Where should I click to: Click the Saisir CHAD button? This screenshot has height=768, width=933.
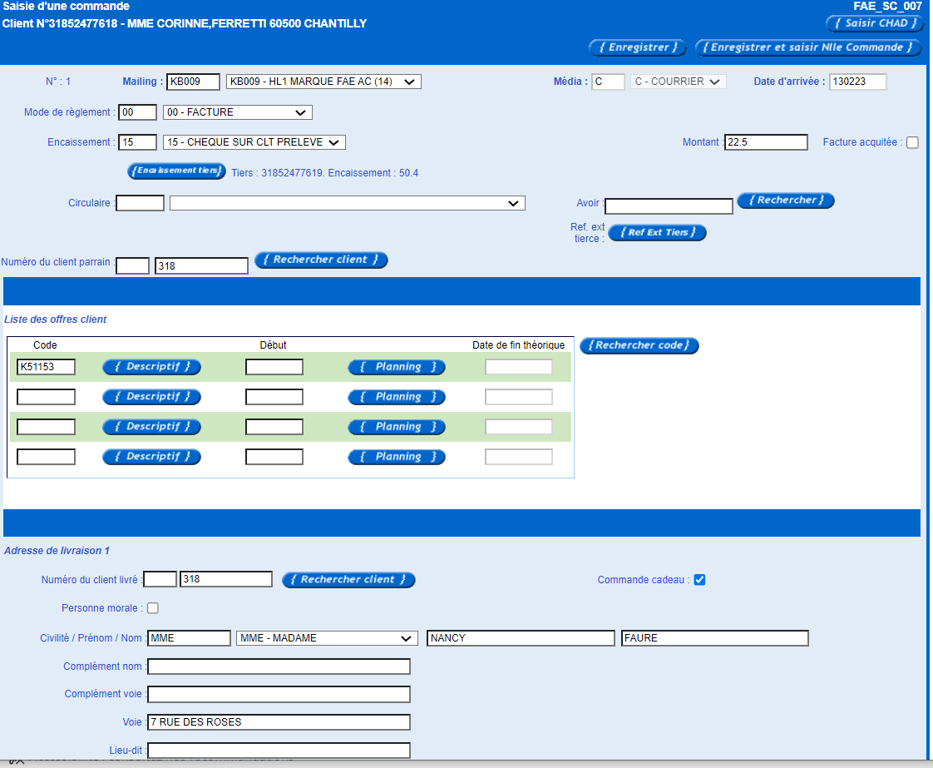tap(874, 23)
